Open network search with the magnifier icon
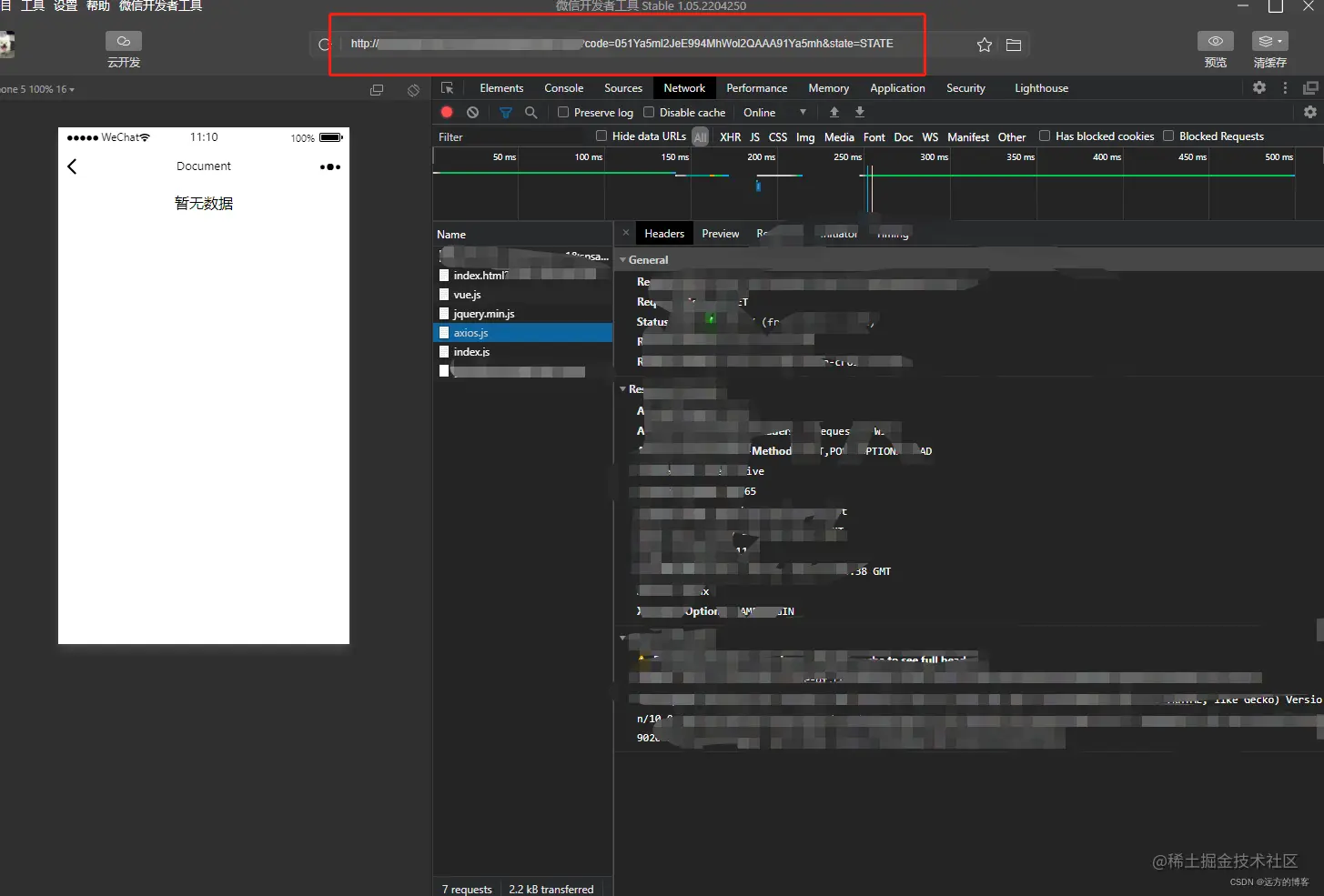The height and width of the screenshot is (896, 1324). pos(531,112)
